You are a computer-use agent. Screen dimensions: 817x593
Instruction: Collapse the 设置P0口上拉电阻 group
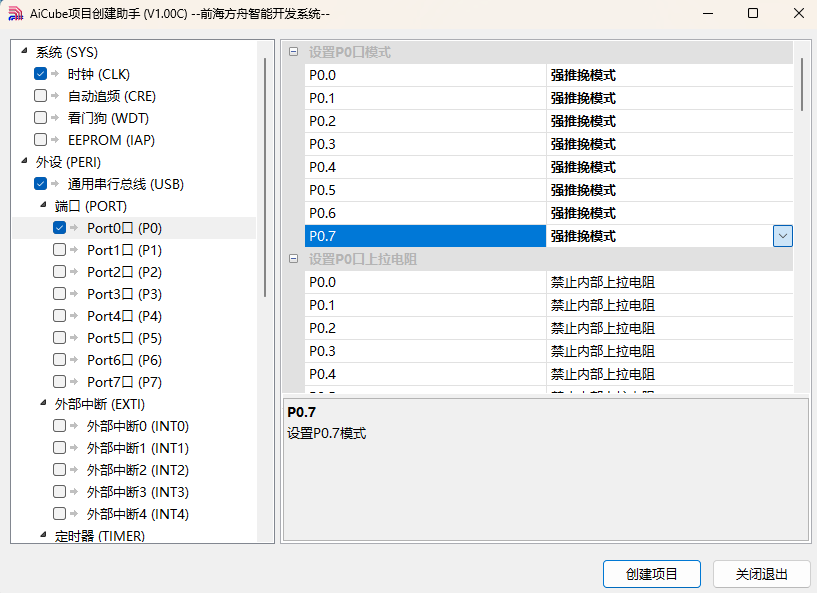tap(293, 258)
